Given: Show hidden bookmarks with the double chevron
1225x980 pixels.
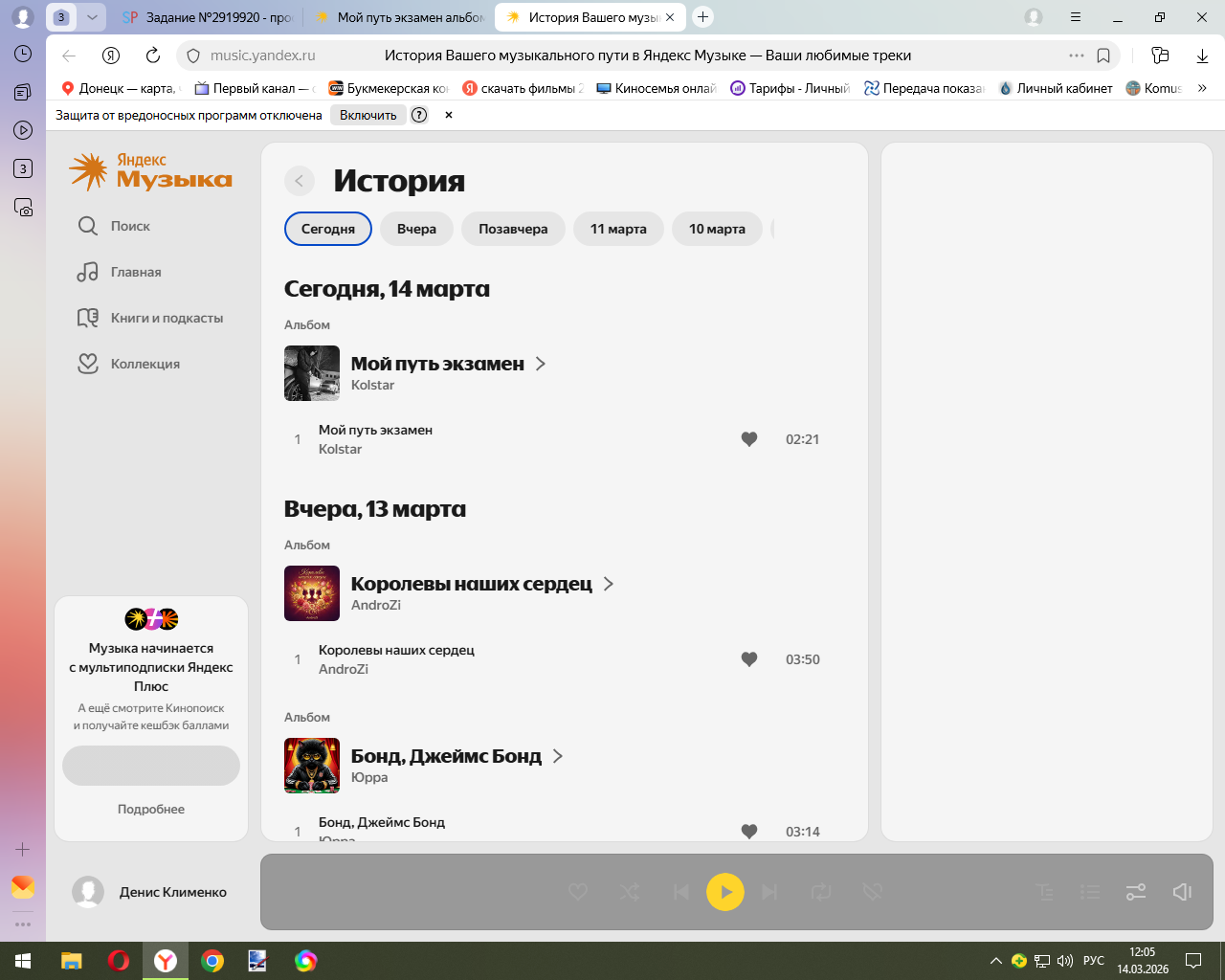Looking at the screenshot, I should pyautogui.click(x=1202, y=88).
